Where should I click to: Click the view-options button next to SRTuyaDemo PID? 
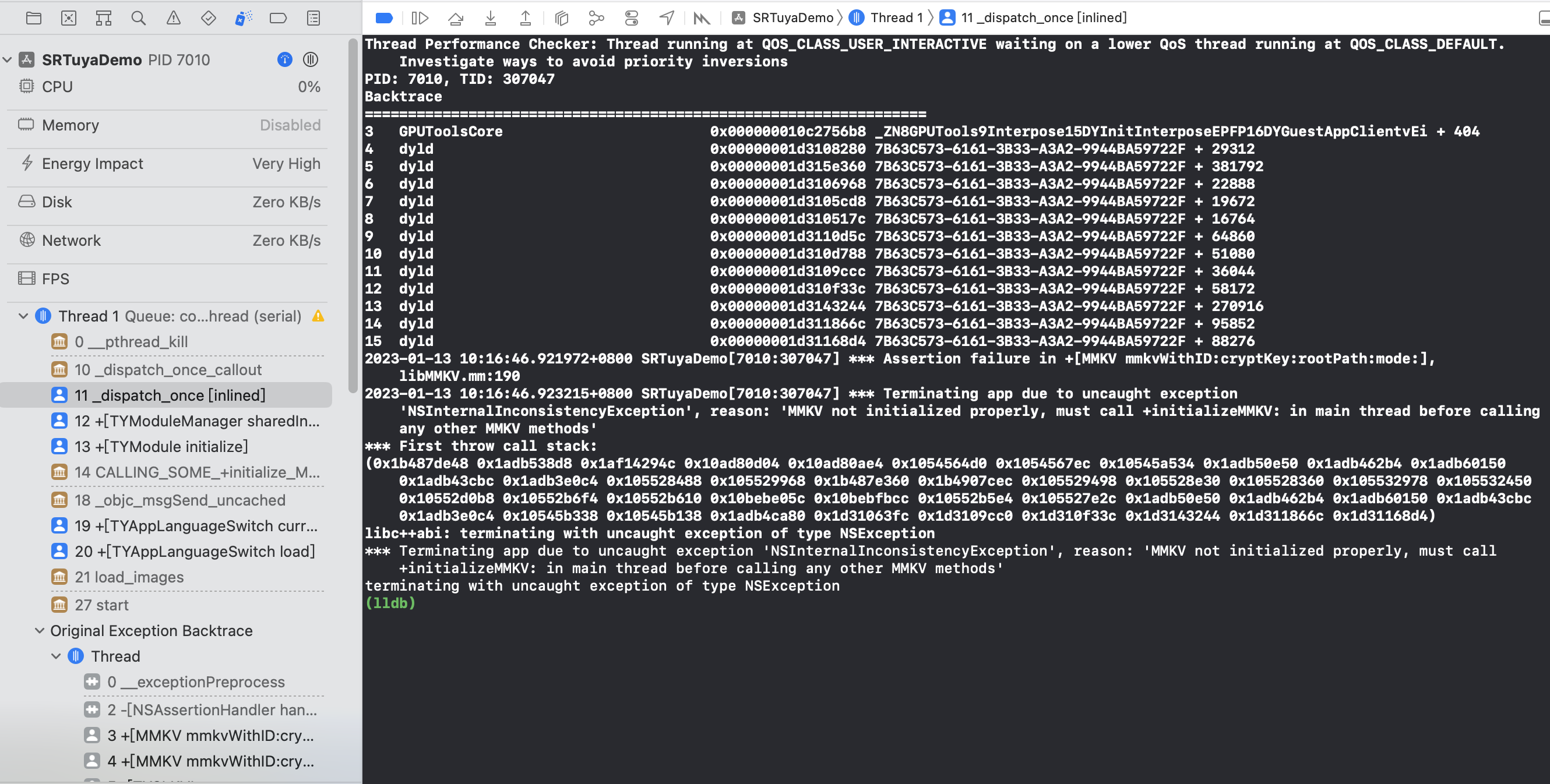(311, 59)
